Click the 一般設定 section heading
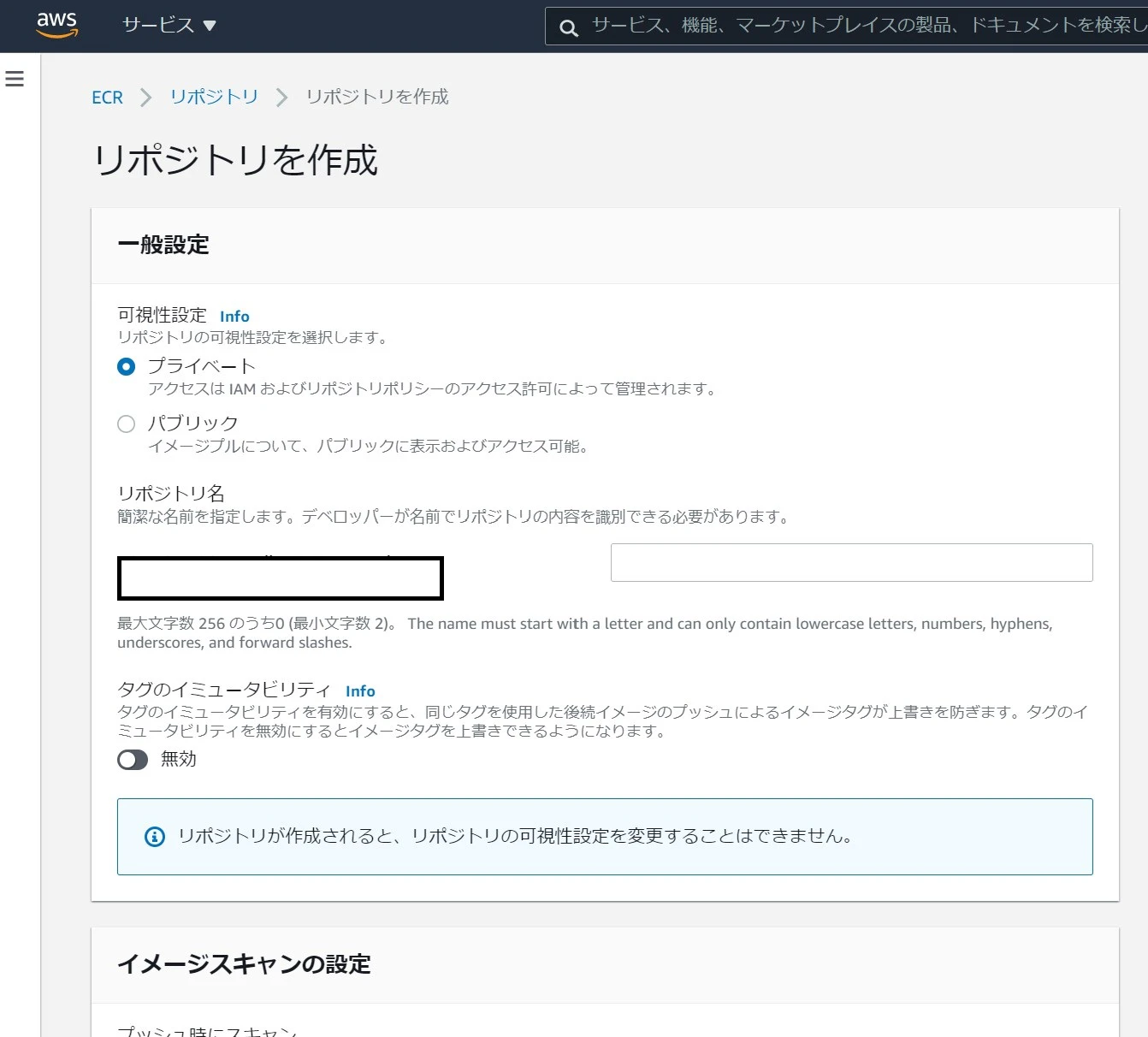 163,245
